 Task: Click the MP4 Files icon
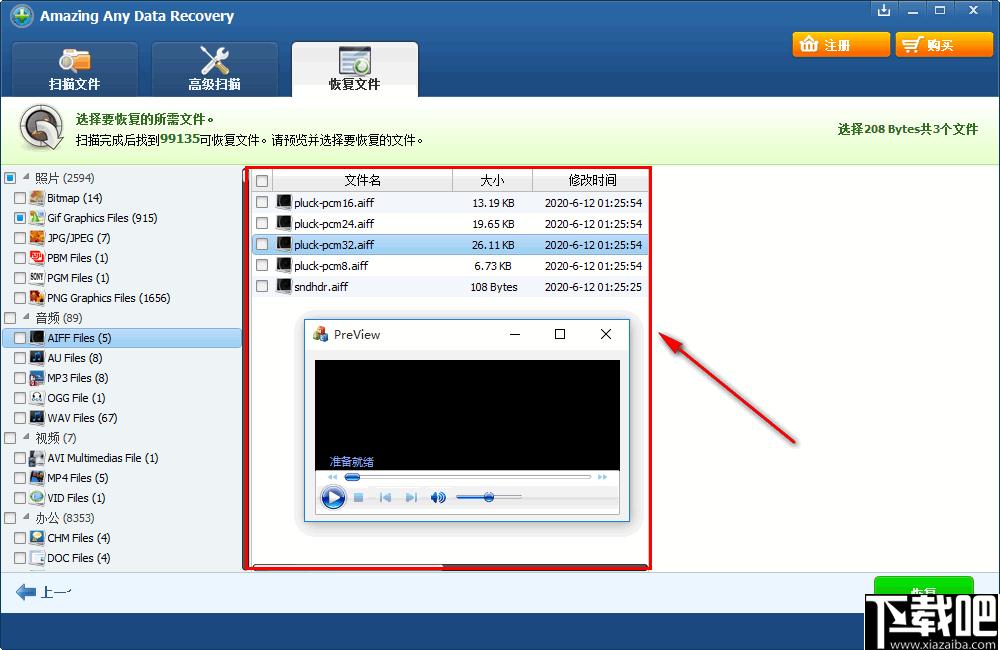[37, 477]
